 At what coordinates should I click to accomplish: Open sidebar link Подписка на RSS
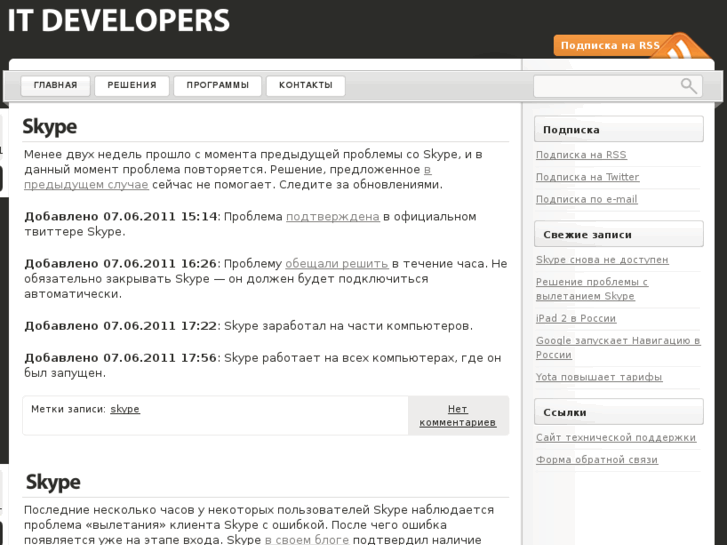tap(581, 155)
